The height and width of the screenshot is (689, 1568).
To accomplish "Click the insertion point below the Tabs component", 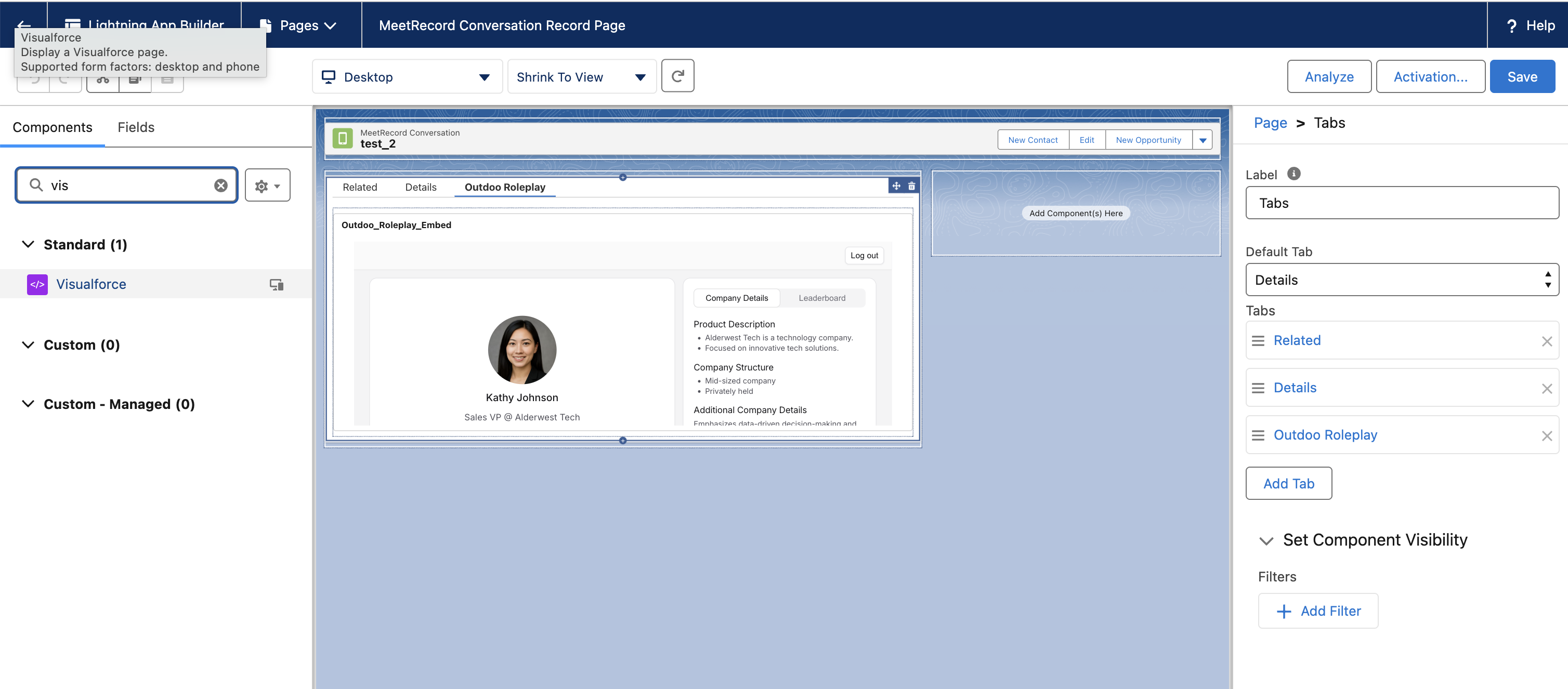I will tap(623, 440).
